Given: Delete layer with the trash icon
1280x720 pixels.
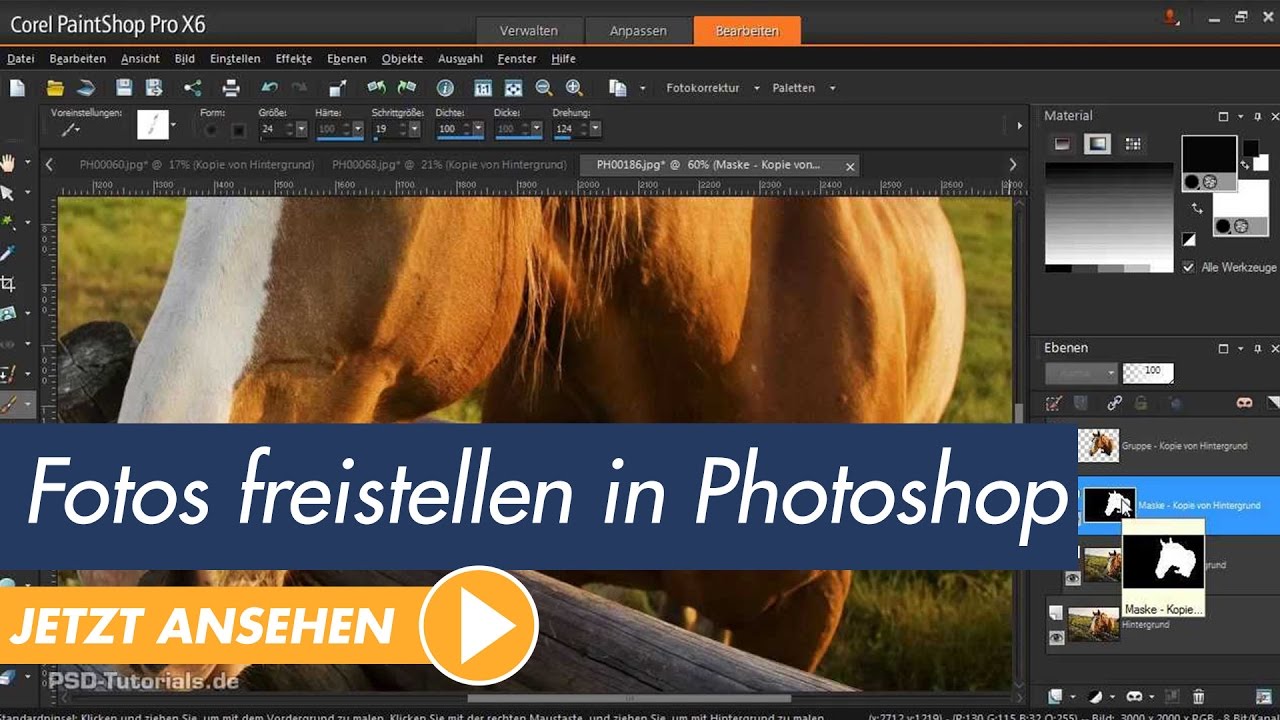Looking at the screenshot, I should click(1199, 696).
